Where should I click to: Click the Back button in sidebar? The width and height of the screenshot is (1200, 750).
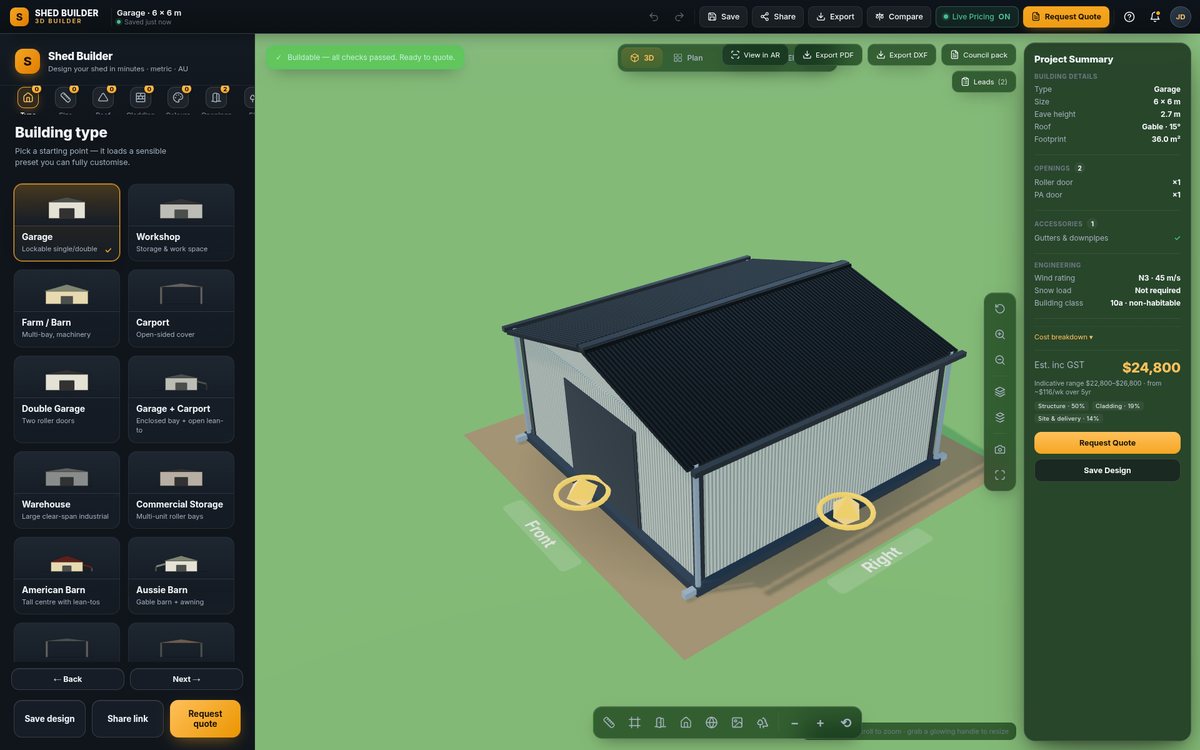pyautogui.click(x=68, y=679)
